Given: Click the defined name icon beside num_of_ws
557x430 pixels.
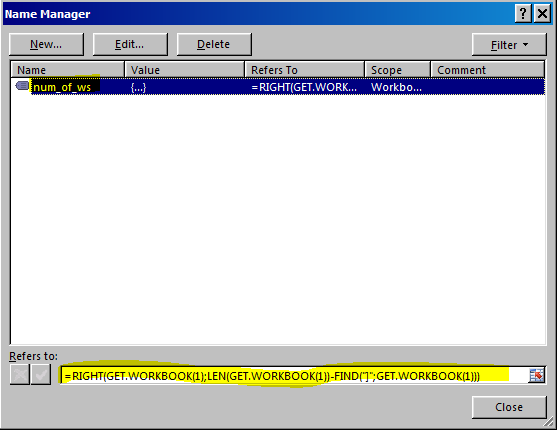Looking at the screenshot, I should (22, 86).
